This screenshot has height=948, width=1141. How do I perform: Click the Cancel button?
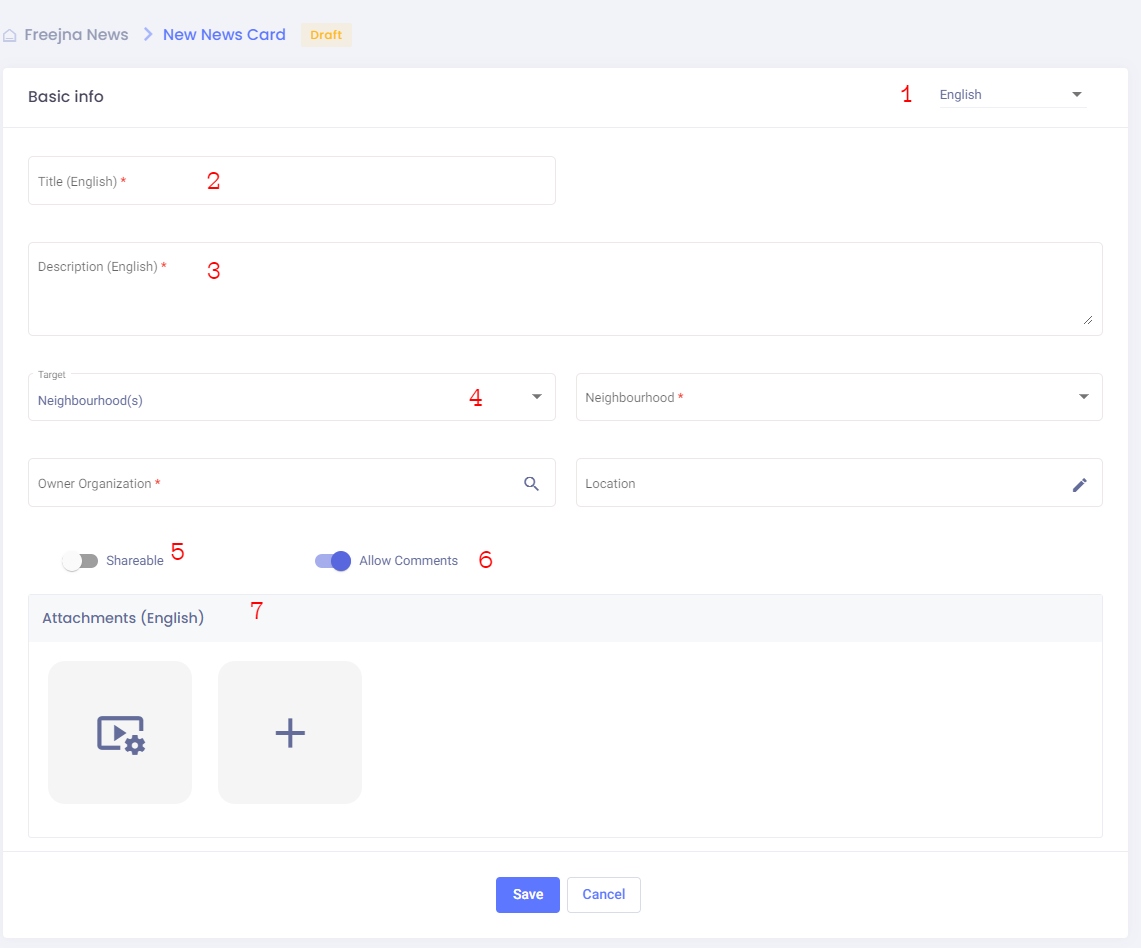(603, 895)
